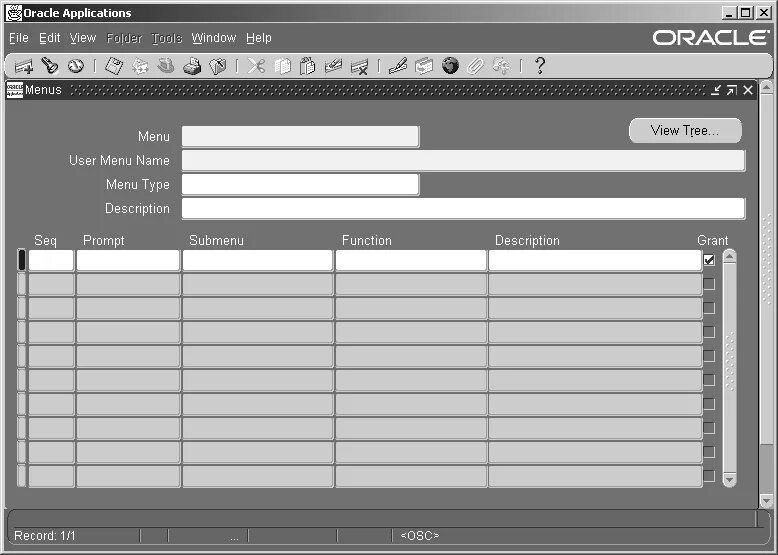778x555 pixels.
Task: Open the Folder menu
Action: coord(124,38)
